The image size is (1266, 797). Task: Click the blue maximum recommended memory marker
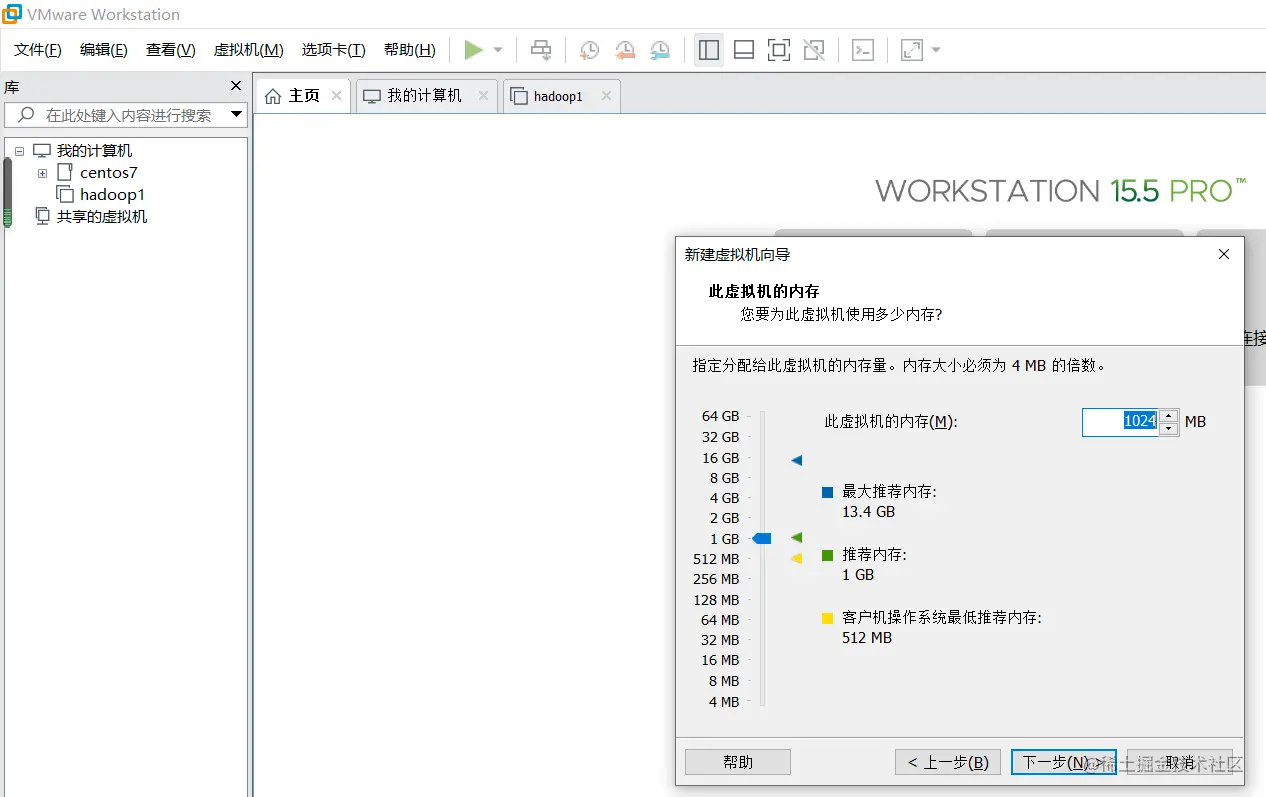coord(797,461)
